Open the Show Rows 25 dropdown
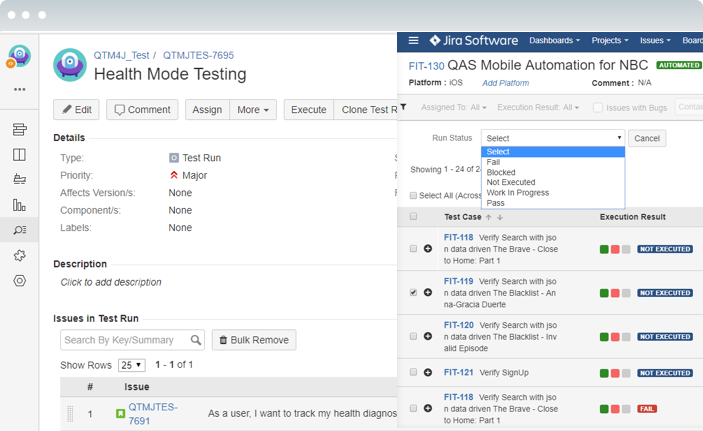Image resolution: width=703 pixels, height=431 pixels. pyautogui.click(x=131, y=365)
